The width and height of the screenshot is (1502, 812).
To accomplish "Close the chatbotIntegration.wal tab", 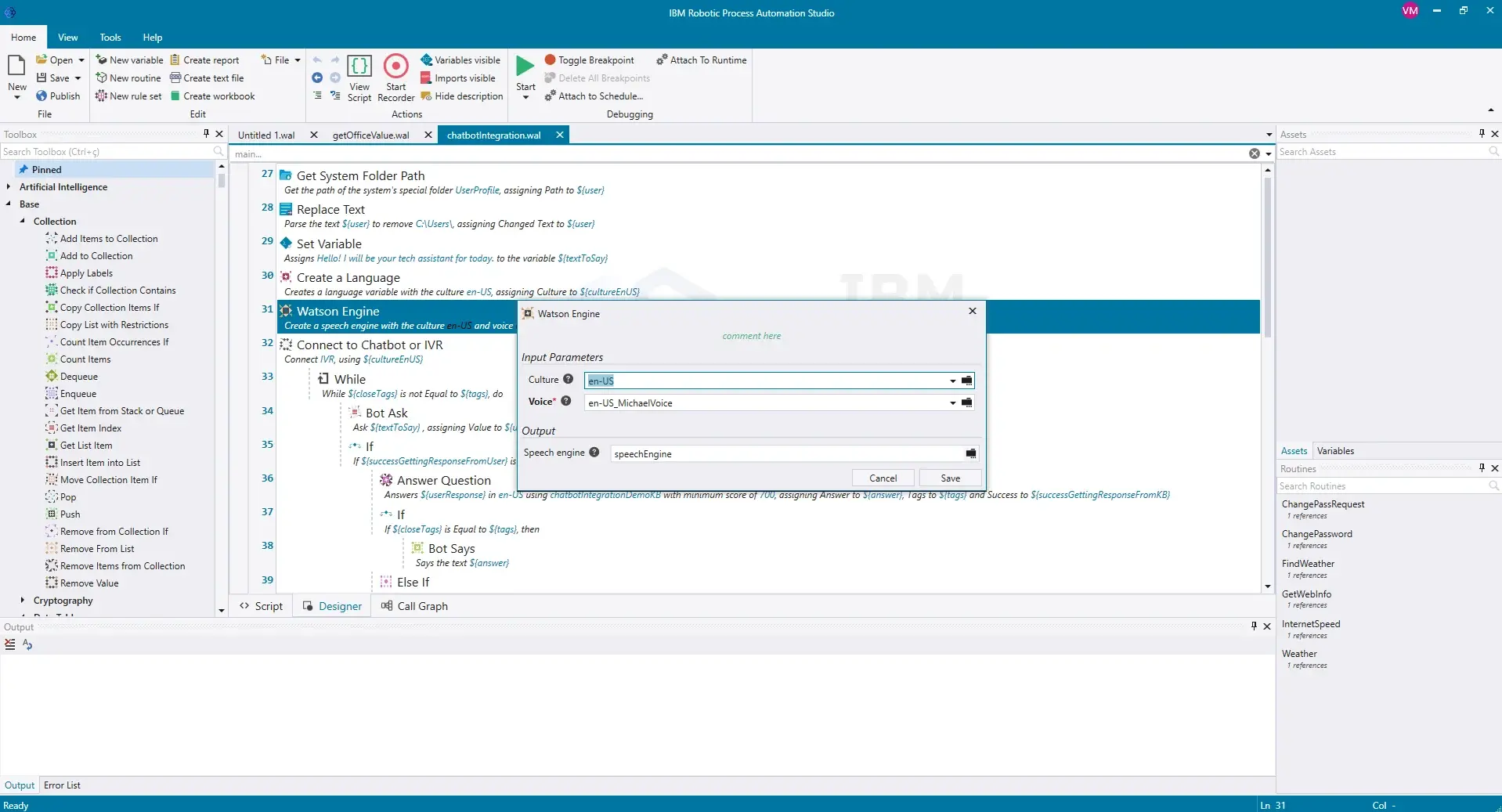I will pyautogui.click(x=560, y=135).
